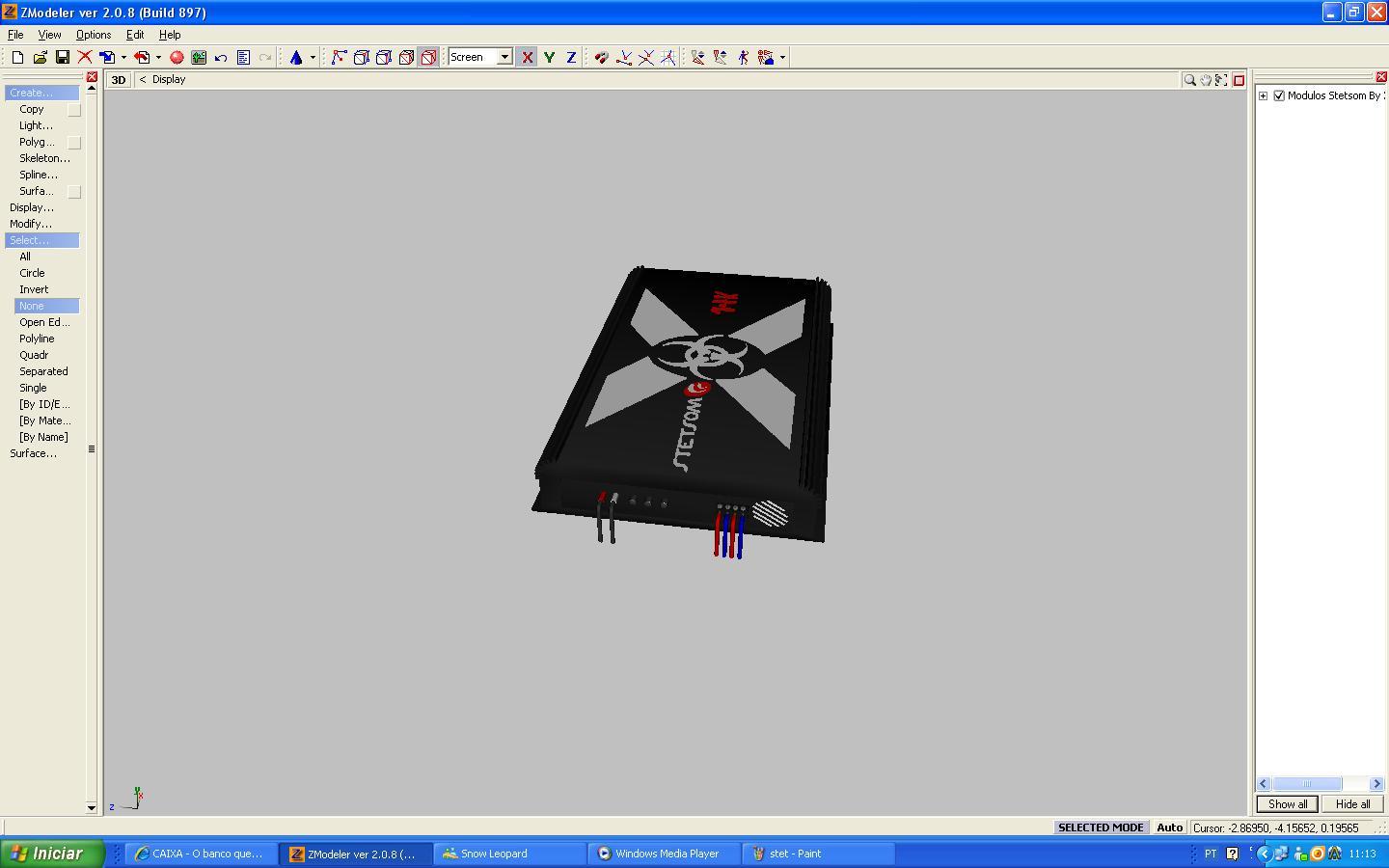Click the walking figure animation icon

[743, 58]
